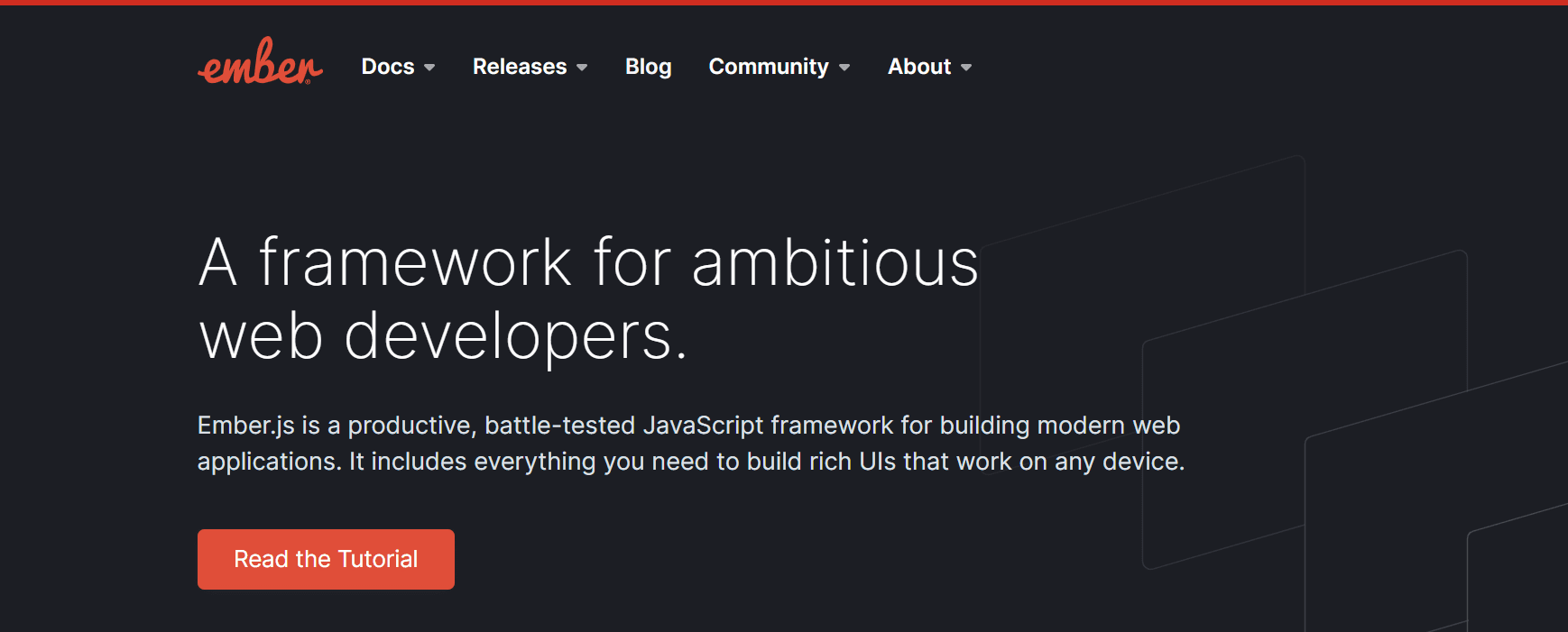Viewport: 1568px width, 632px height.
Task: Click the Read the Tutorial button
Action: point(326,559)
